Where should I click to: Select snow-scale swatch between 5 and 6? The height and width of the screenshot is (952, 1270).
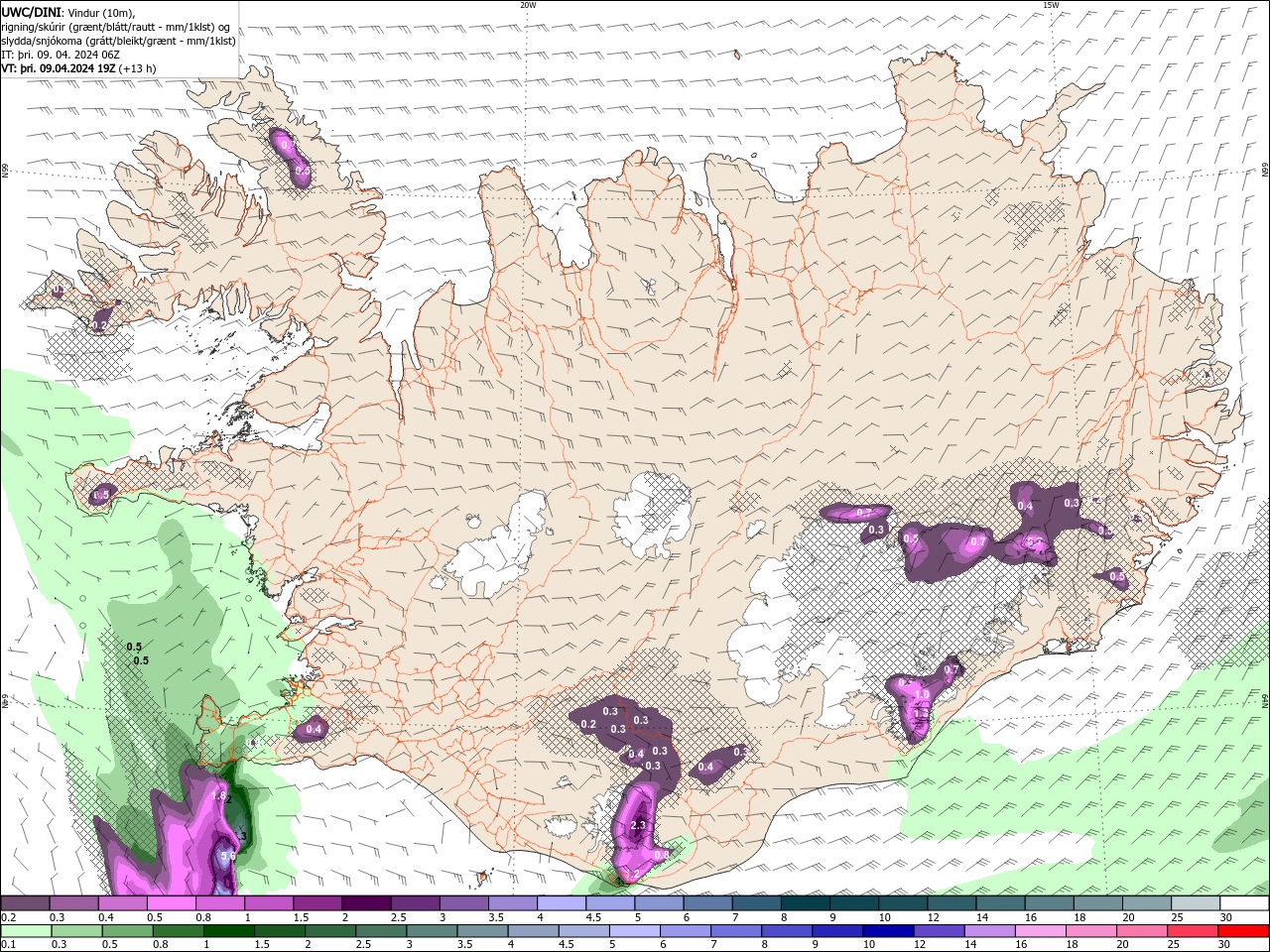659,903
